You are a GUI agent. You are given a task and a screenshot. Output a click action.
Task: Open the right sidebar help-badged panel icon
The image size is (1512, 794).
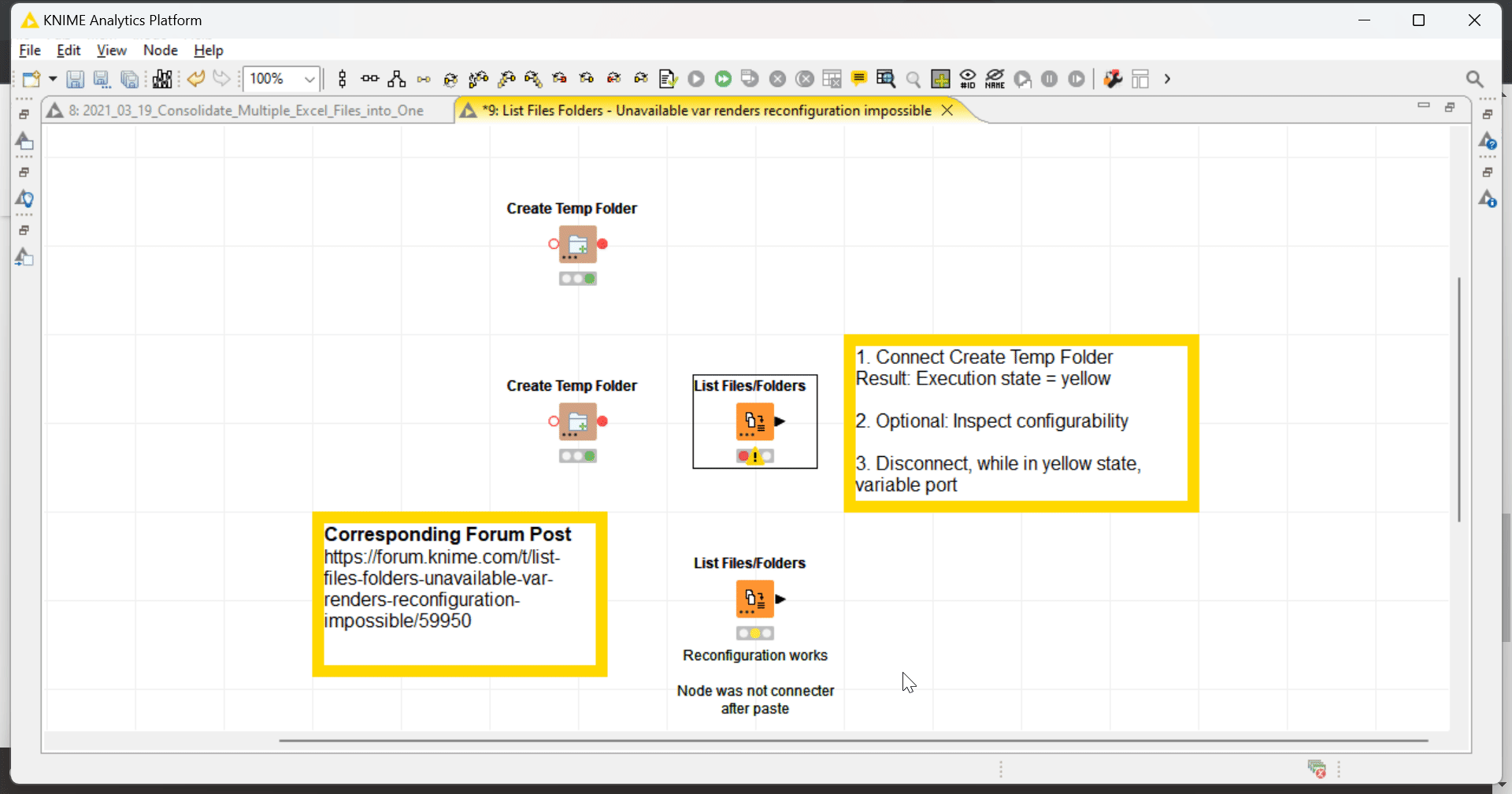[1487, 142]
